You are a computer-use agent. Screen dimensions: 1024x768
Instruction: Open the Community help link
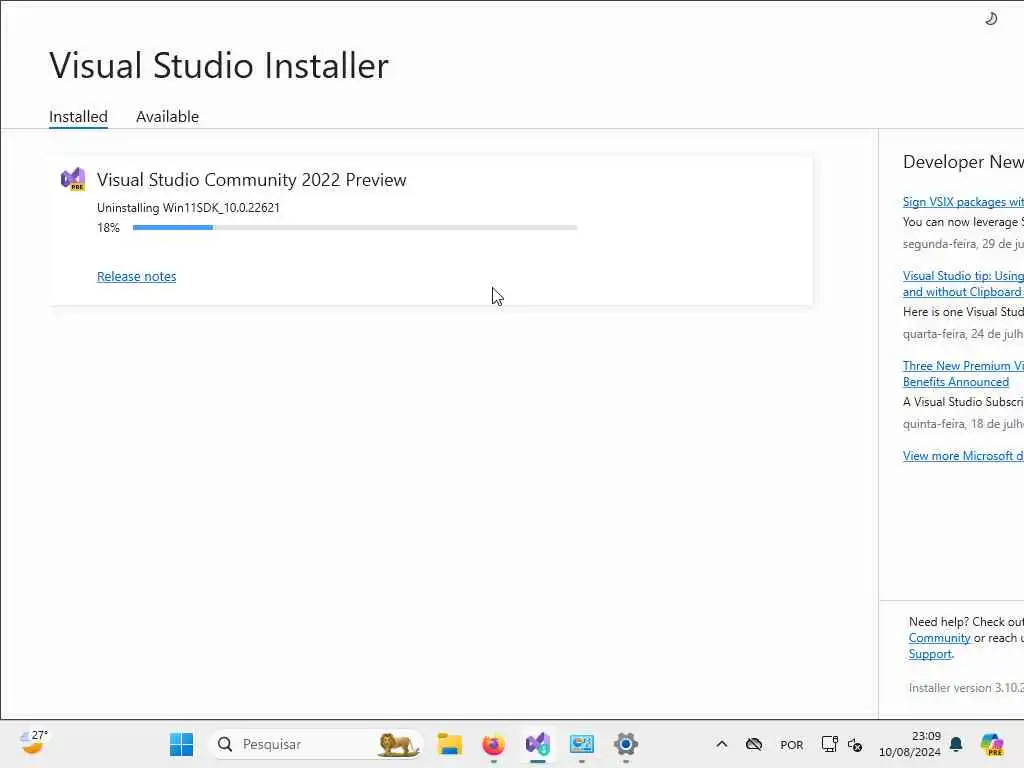pos(939,638)
